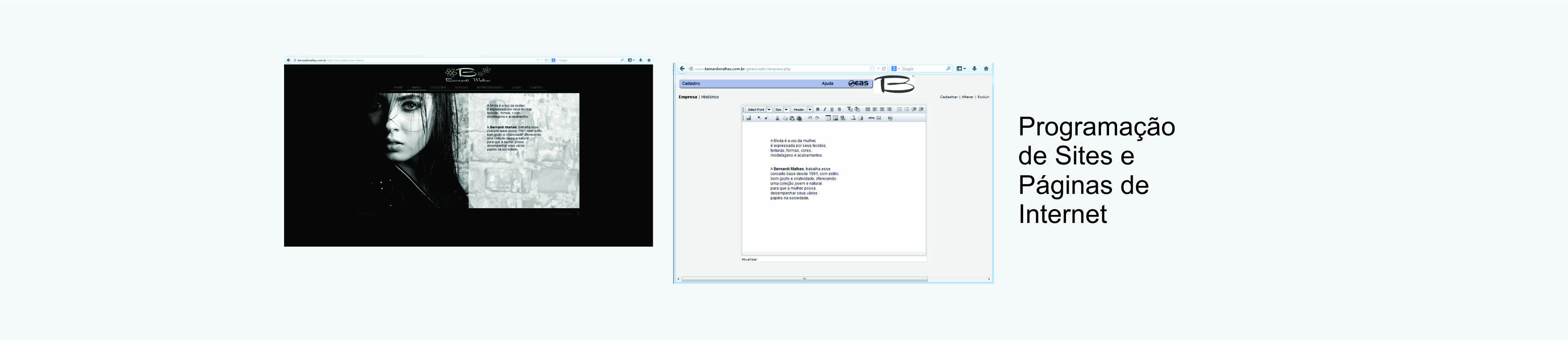Image resolution: width=1568 pixels, height=340 pixels.
Task: Click the Histórico link
Action: (x=710, y=97)
